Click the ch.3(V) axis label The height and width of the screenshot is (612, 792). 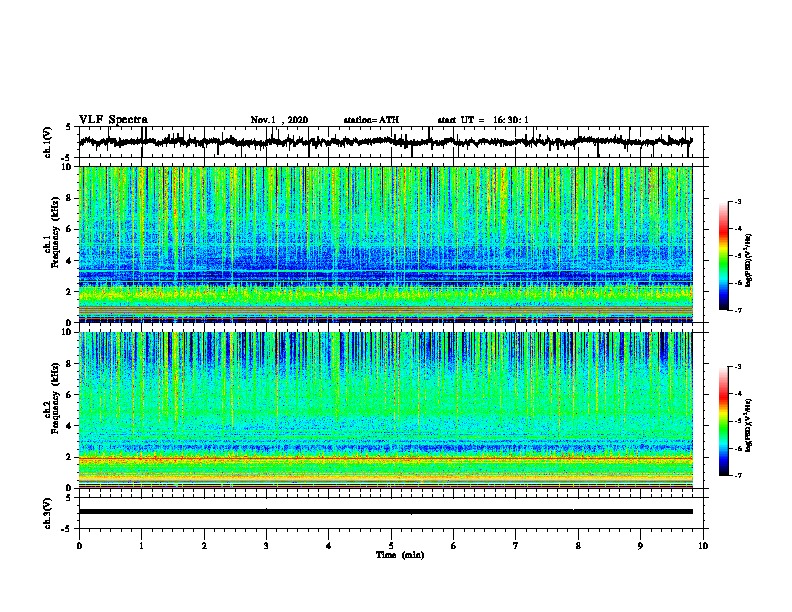pyautogui.click(x=48, y=513)
